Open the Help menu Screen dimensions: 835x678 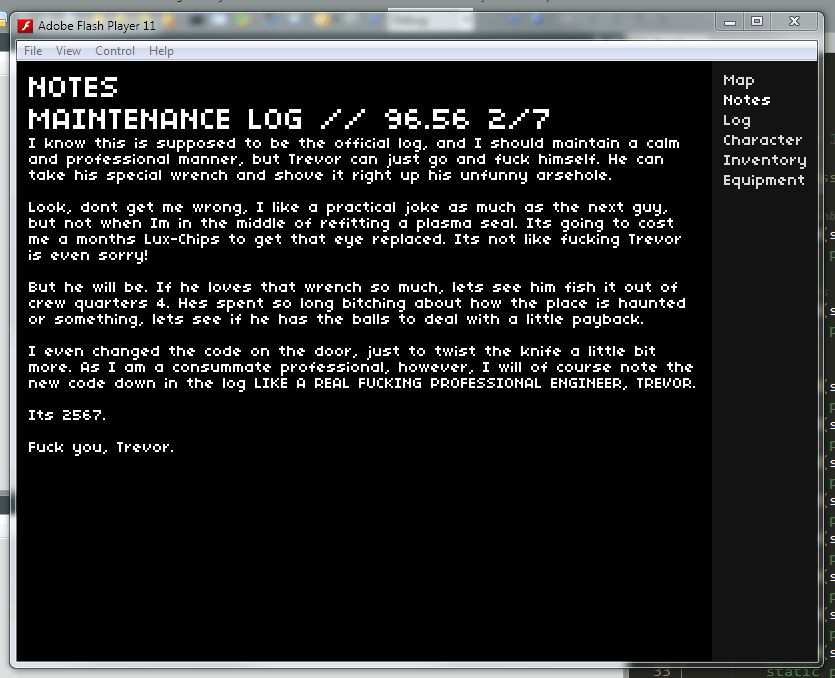point(161,51)
